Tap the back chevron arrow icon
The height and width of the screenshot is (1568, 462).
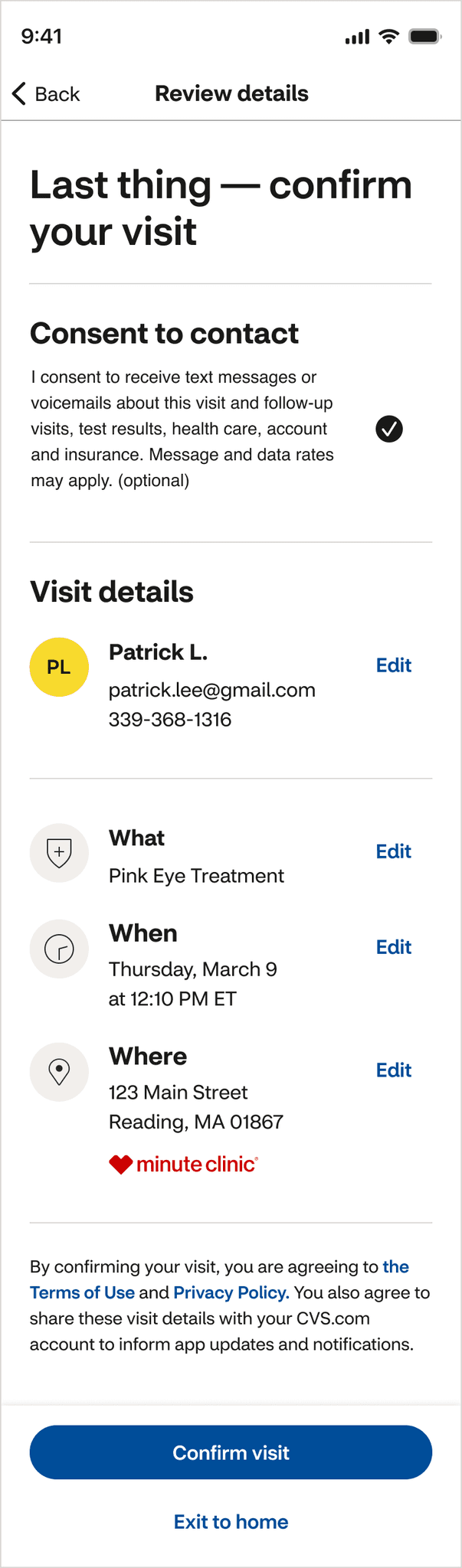(19, 93)
